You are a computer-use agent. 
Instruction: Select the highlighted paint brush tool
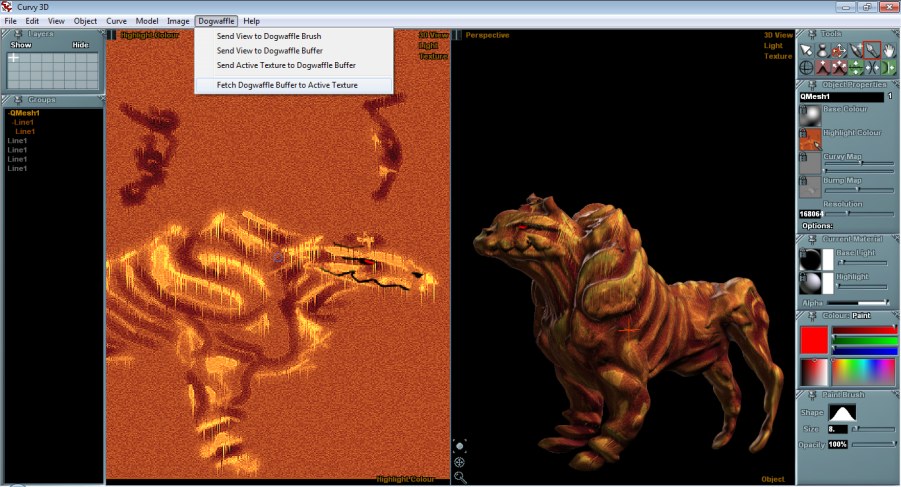[x=872, y=49]
